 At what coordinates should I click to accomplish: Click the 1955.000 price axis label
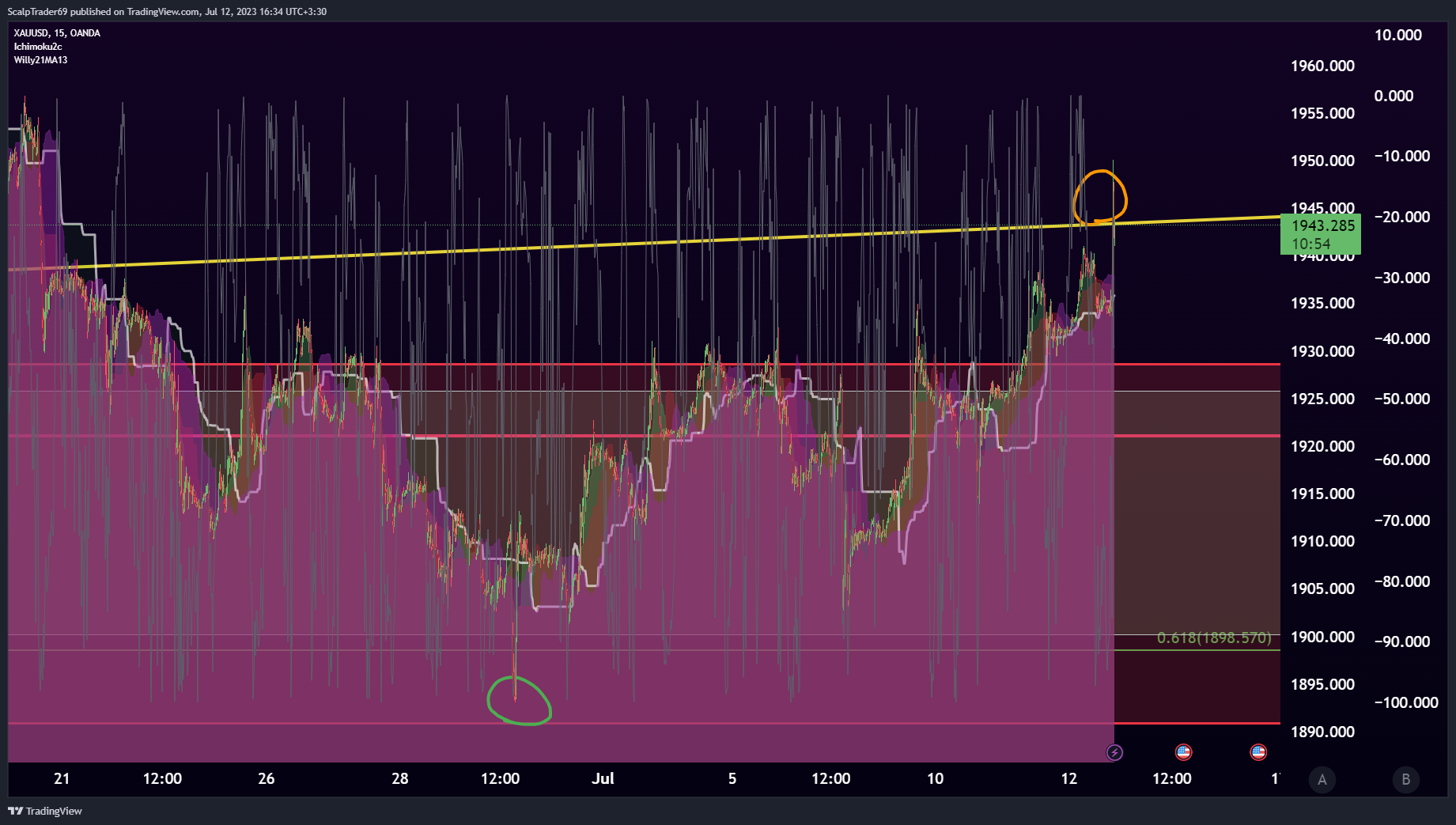tap(1322, 113)
